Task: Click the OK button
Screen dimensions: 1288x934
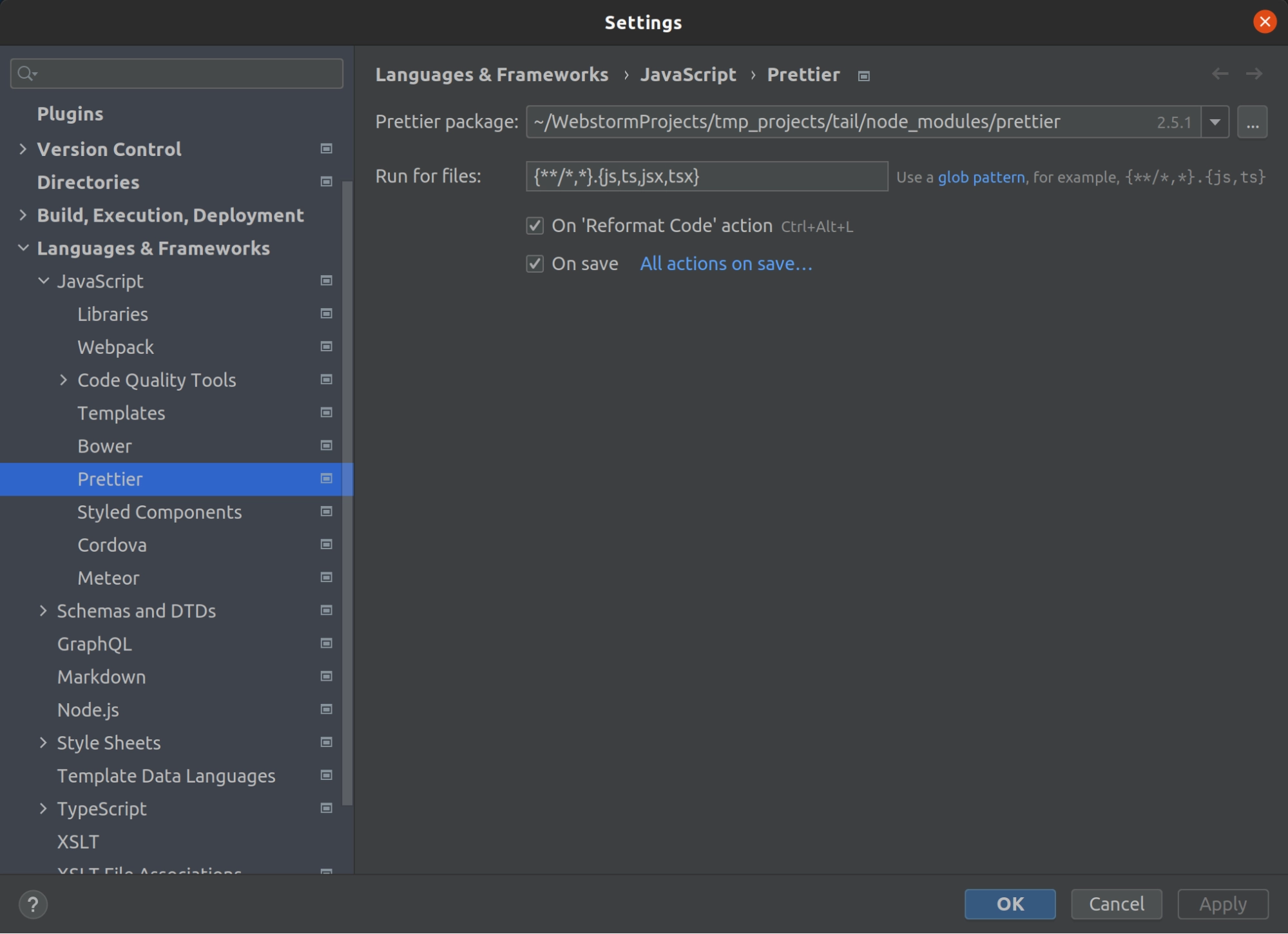Action: click(x=1010, y=904)
